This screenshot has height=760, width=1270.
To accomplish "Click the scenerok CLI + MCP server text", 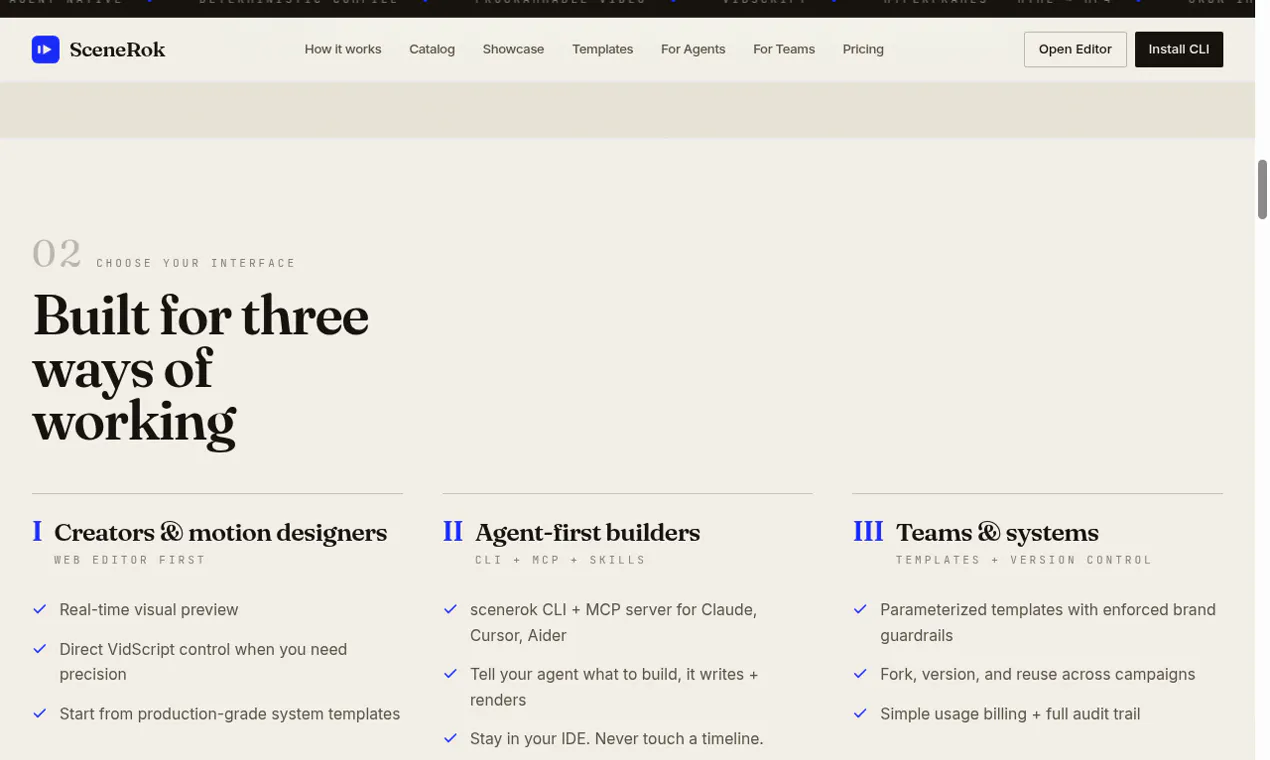I will click(x=613, y=622).
